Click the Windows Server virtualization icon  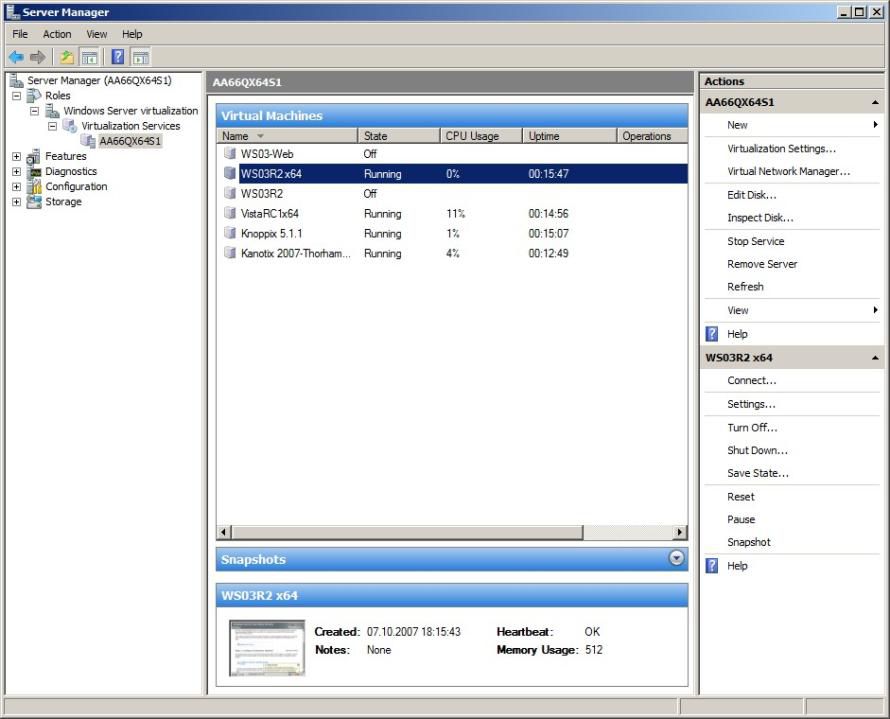point(52,111)
